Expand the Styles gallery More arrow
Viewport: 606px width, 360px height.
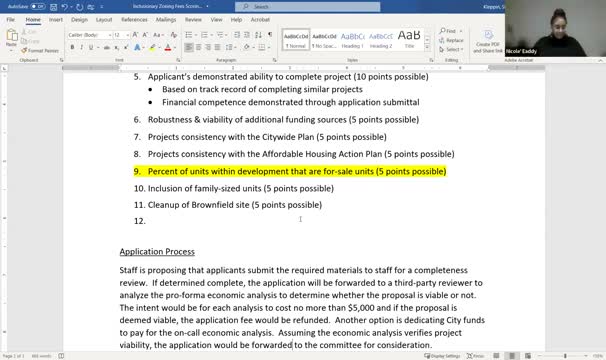[427, 48]
